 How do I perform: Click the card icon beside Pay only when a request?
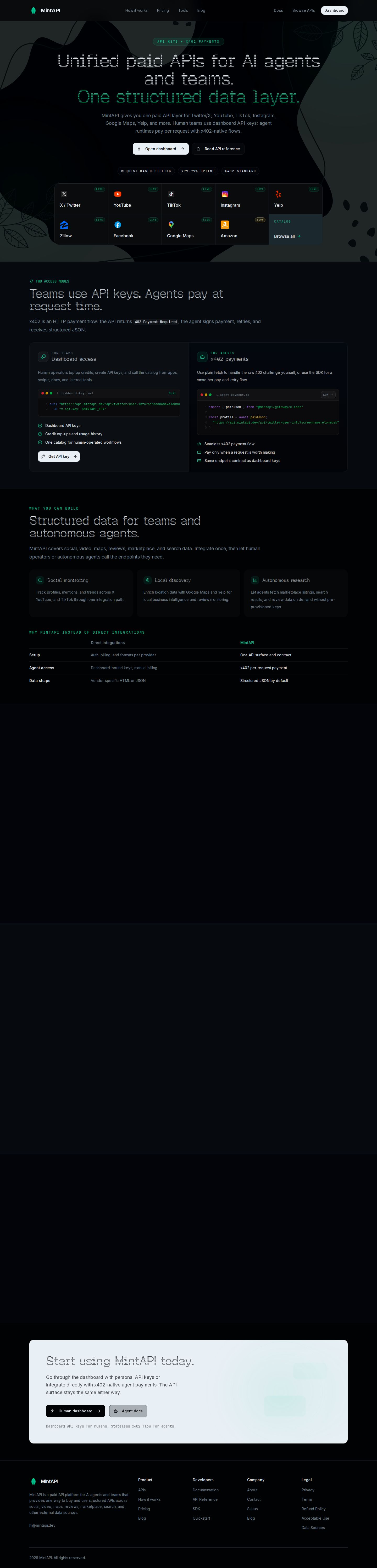pyautogui.click(x=199, y=452)
